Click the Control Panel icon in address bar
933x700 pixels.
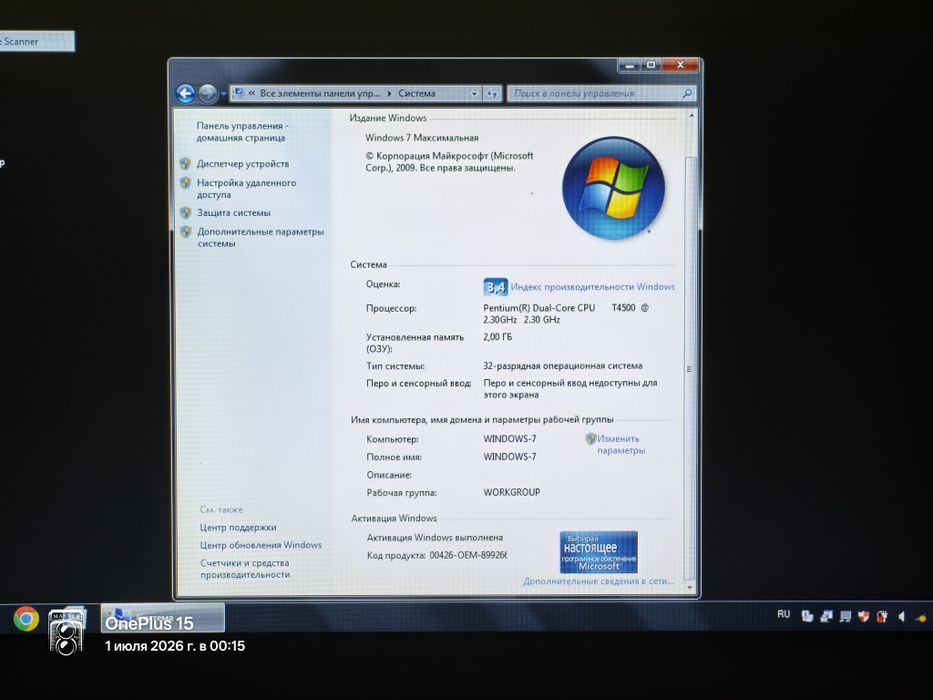point(239,93)
